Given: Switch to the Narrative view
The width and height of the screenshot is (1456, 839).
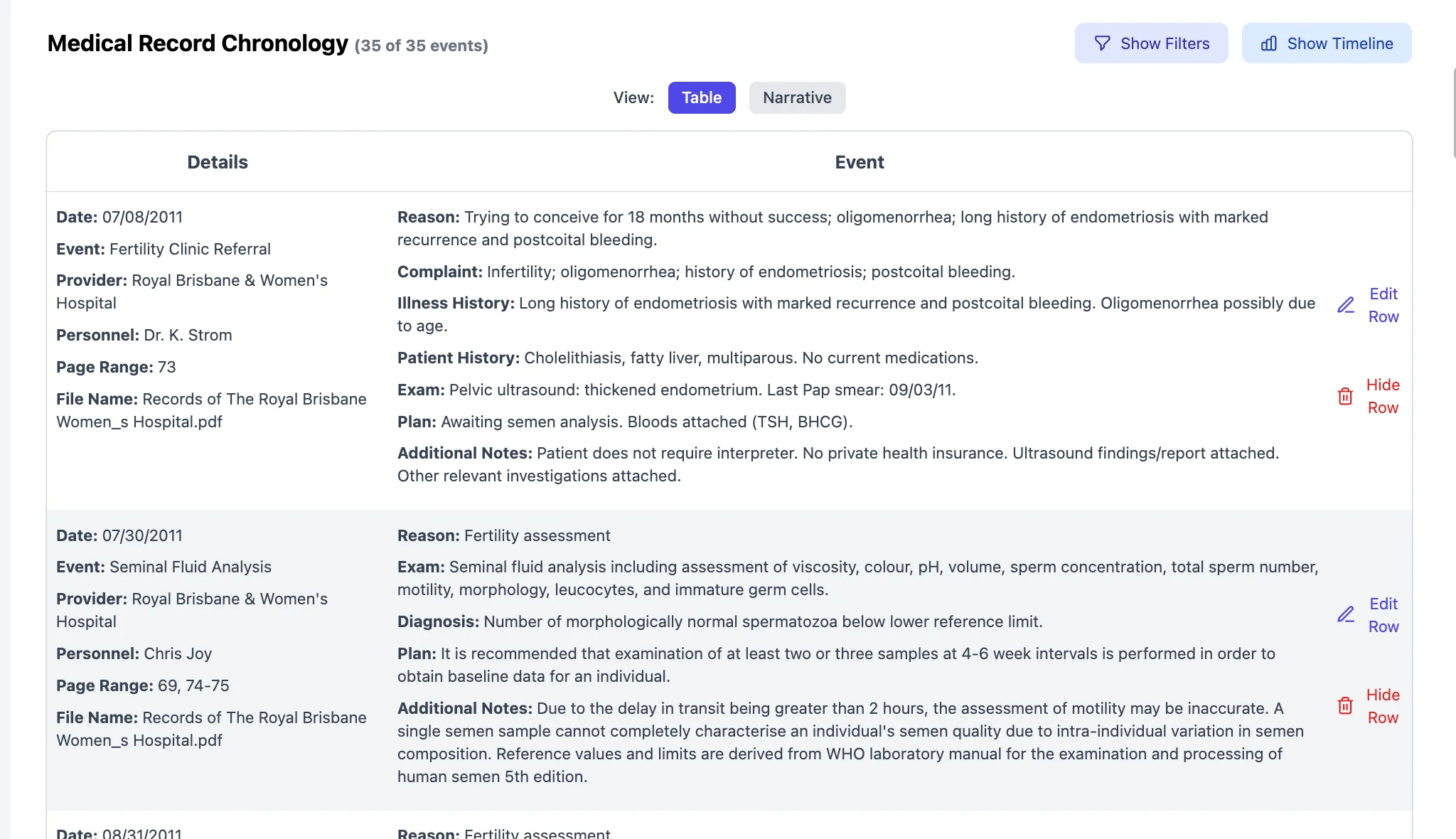Looking at the screenshot, I should 797,97.
